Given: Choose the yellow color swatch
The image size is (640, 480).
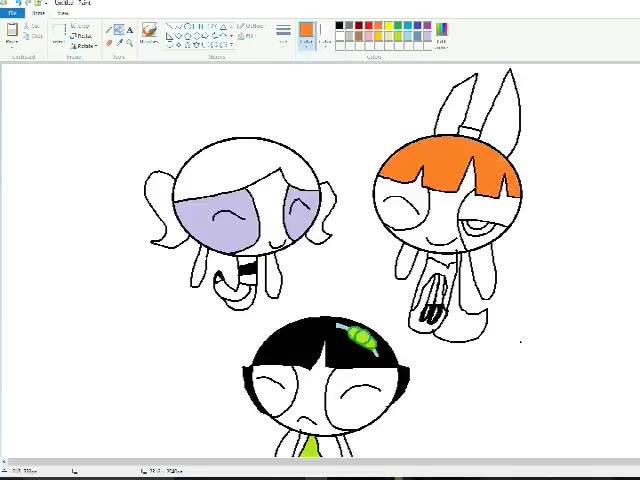Looking at the screenshot, I should 388,26.
